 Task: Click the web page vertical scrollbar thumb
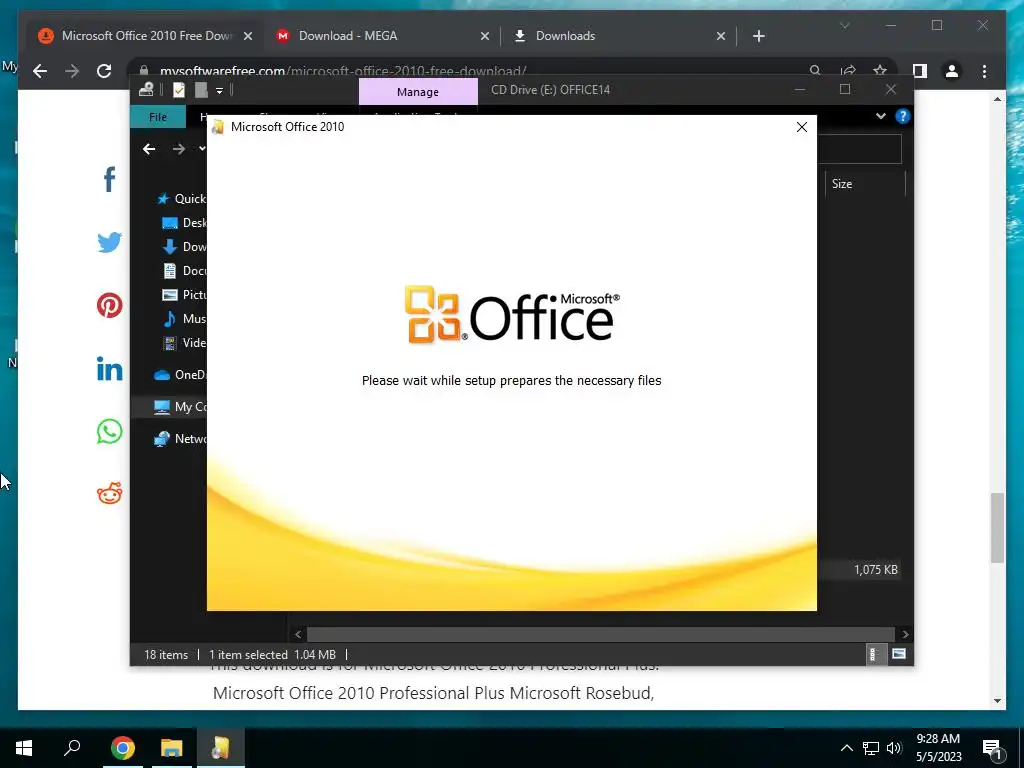click(x=997, y=528)
